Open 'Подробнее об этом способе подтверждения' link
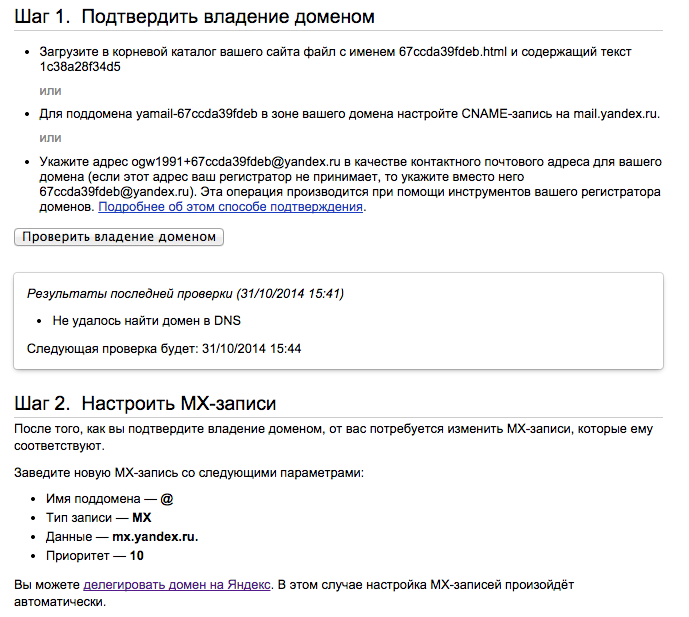This screenshot has width=689, height=617. point(231,207)
